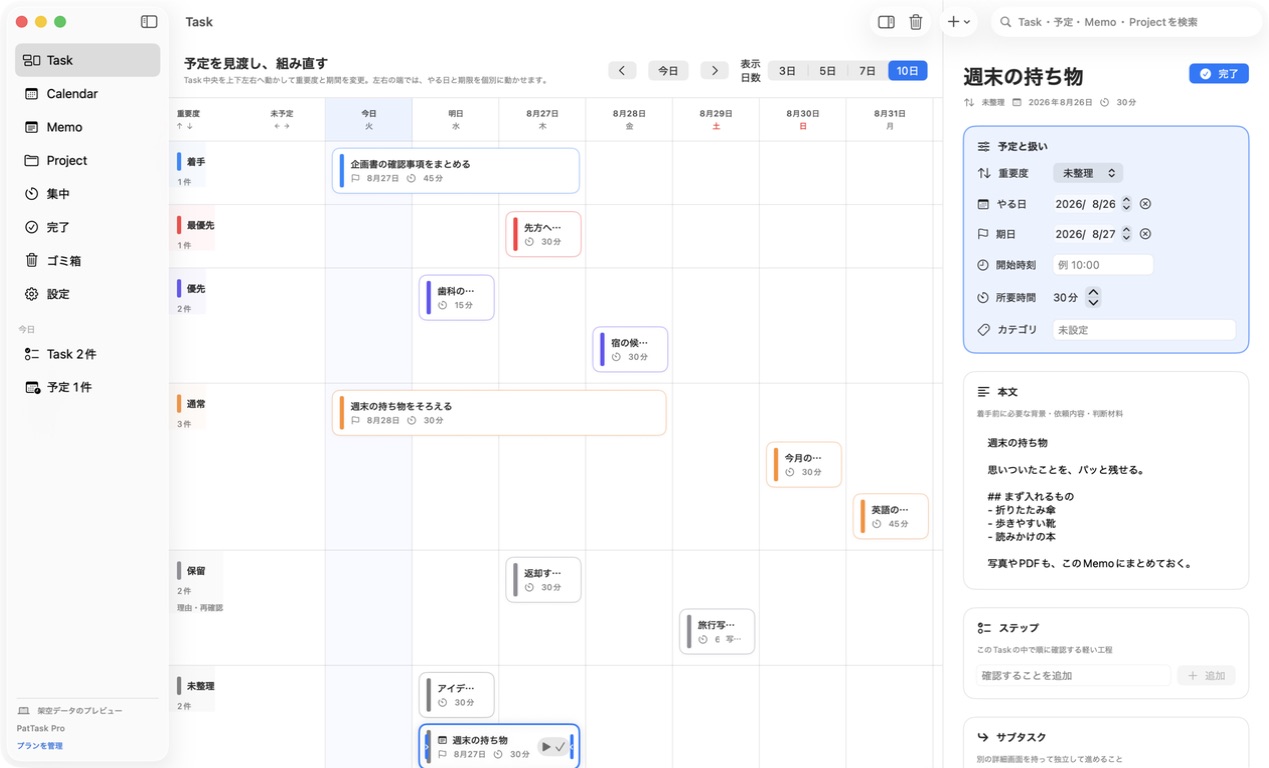1269x768 pixels.
Task: Select the 宿の候… task card
Action: pos(630,349)
